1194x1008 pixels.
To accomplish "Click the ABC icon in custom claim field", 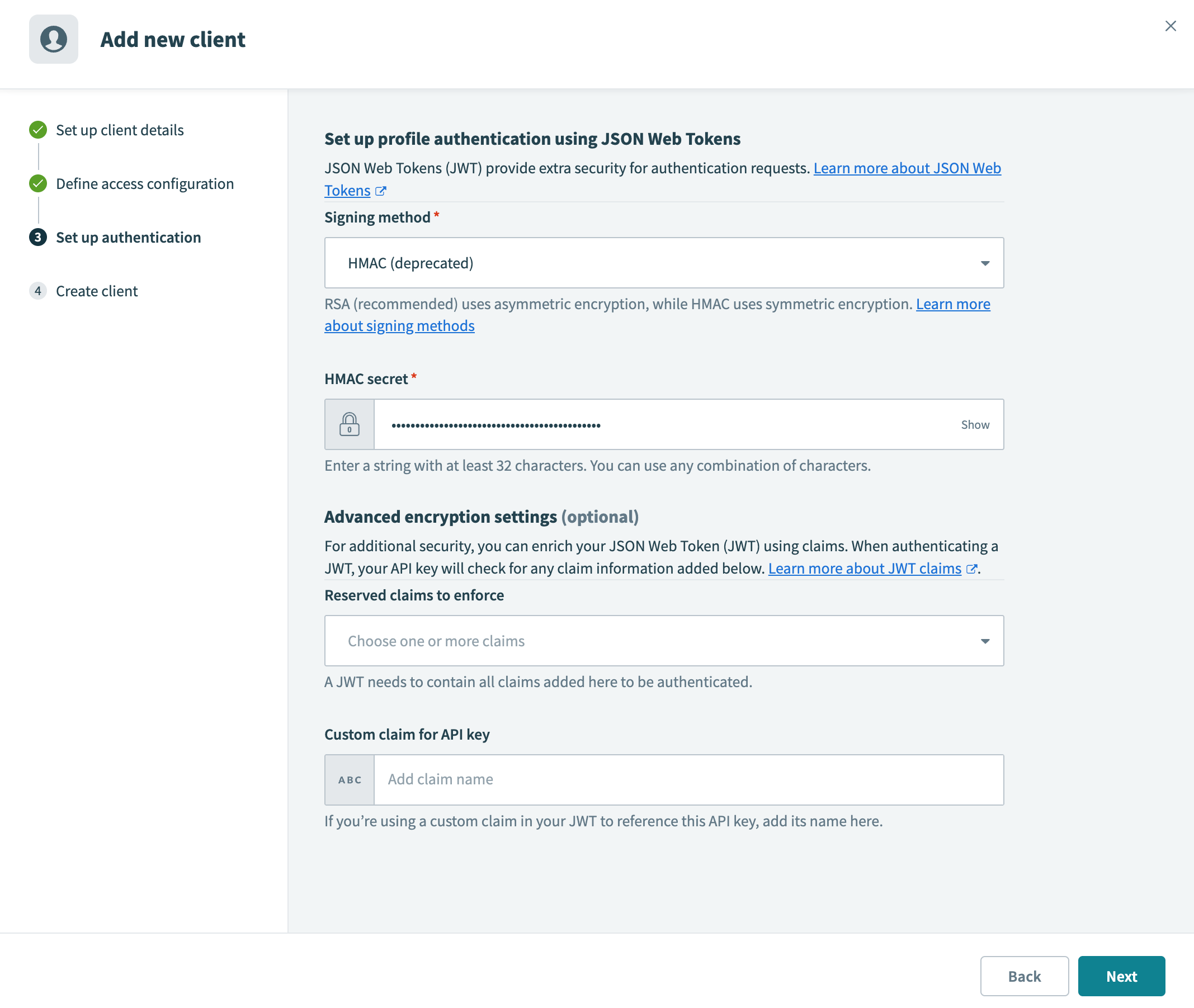I will pos(349,780).
